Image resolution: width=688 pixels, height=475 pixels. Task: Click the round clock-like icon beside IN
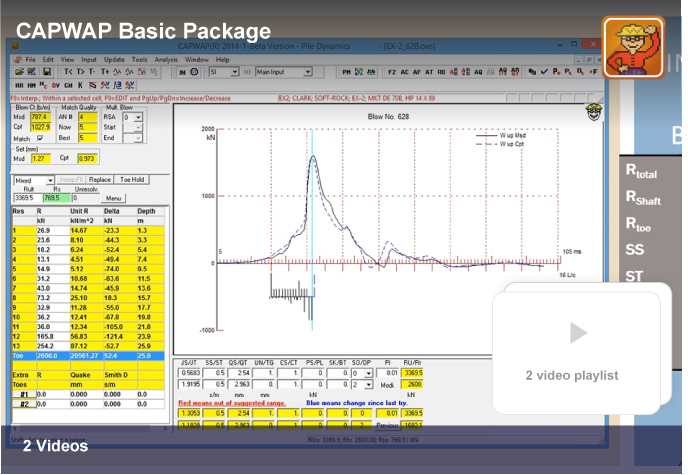194,72
